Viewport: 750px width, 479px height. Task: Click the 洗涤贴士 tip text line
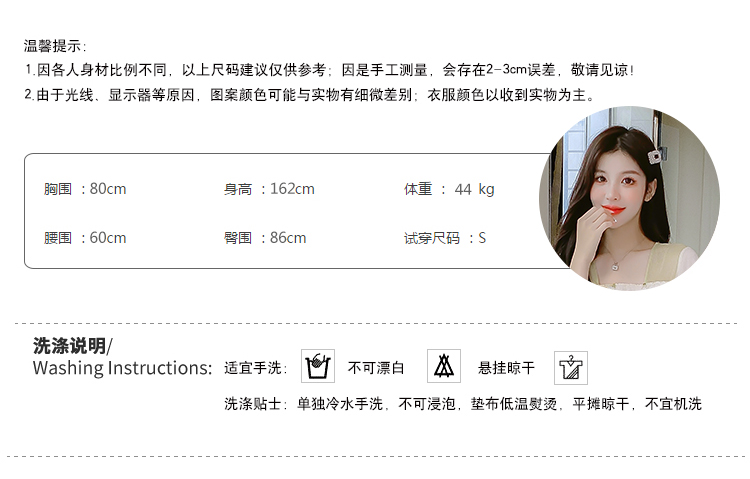463,404
